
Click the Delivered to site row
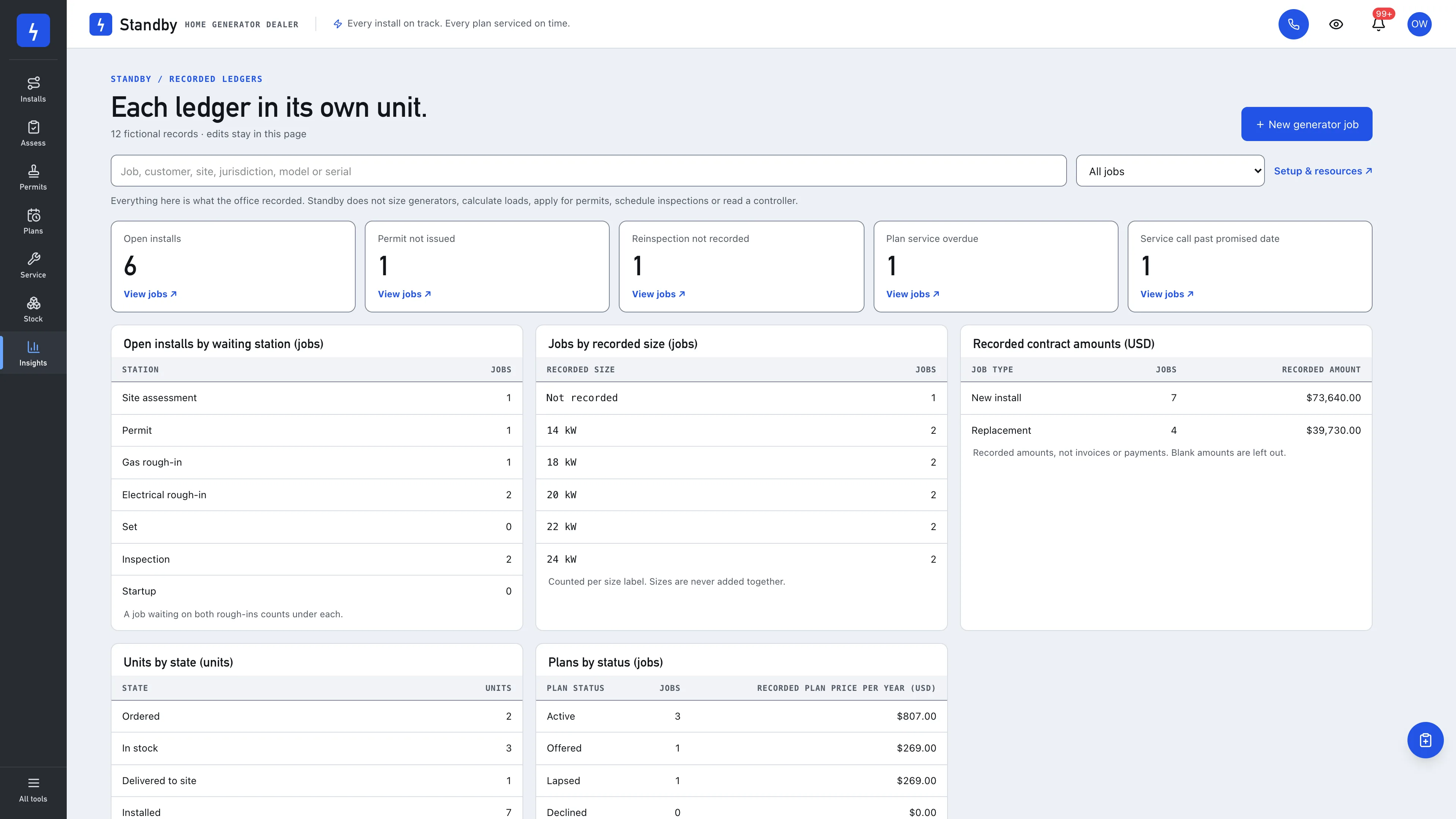[317, 781]
